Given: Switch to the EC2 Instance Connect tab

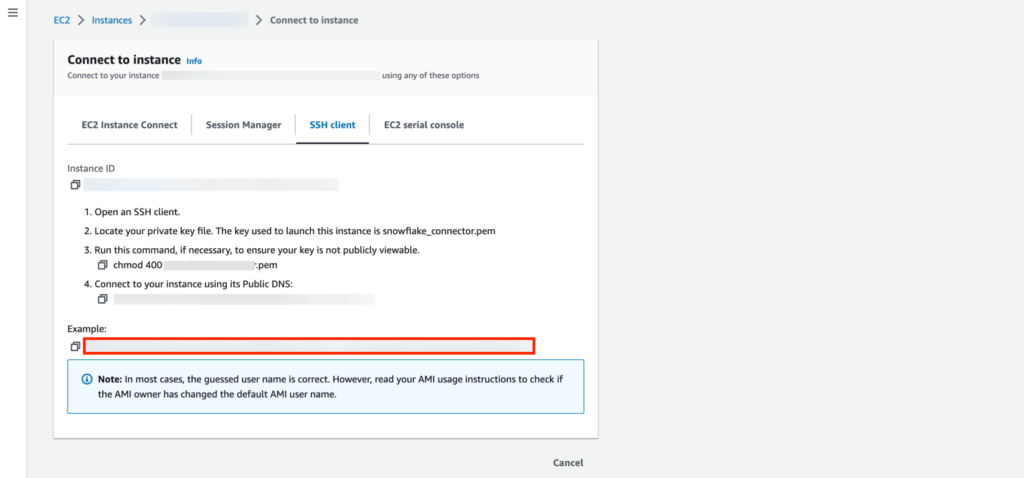Looking at the screenshot, I should [129, 125].
